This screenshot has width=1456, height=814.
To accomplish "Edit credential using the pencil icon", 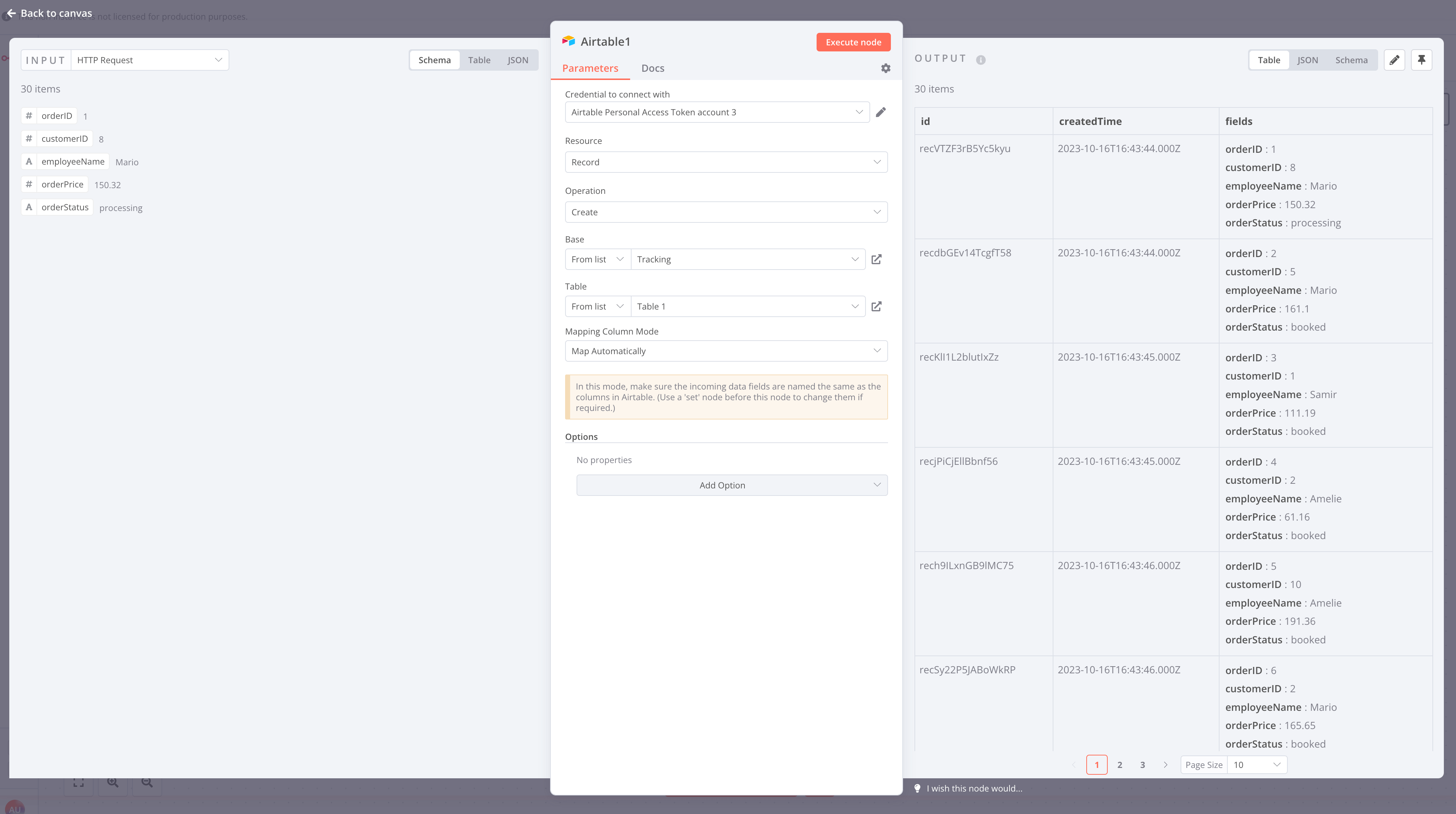I will coord(881,112).
